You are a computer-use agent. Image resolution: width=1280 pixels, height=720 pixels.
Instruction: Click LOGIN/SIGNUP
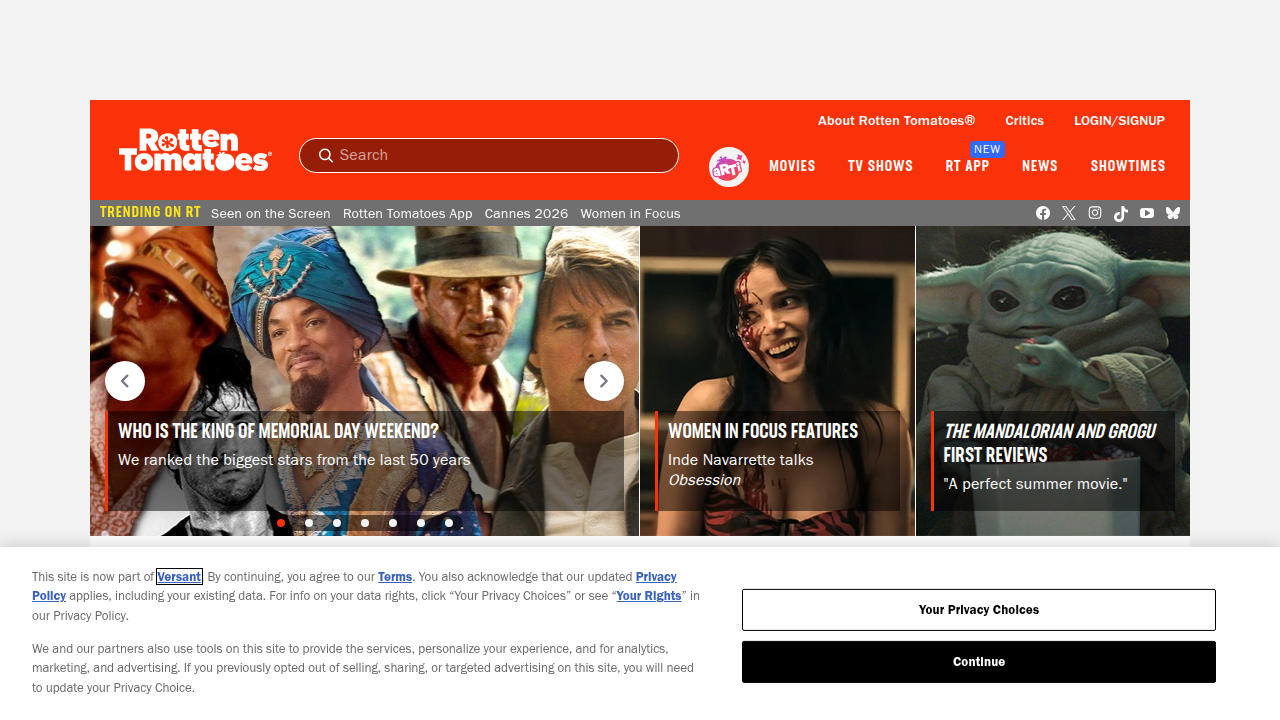point(1119,121)
